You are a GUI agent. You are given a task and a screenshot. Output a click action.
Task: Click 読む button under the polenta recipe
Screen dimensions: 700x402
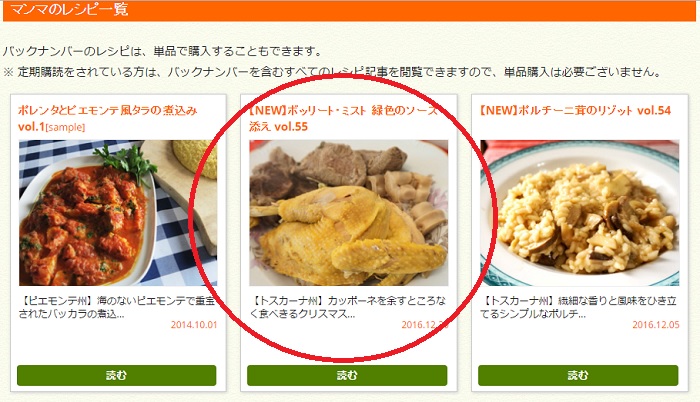click(x=117, y=375)
